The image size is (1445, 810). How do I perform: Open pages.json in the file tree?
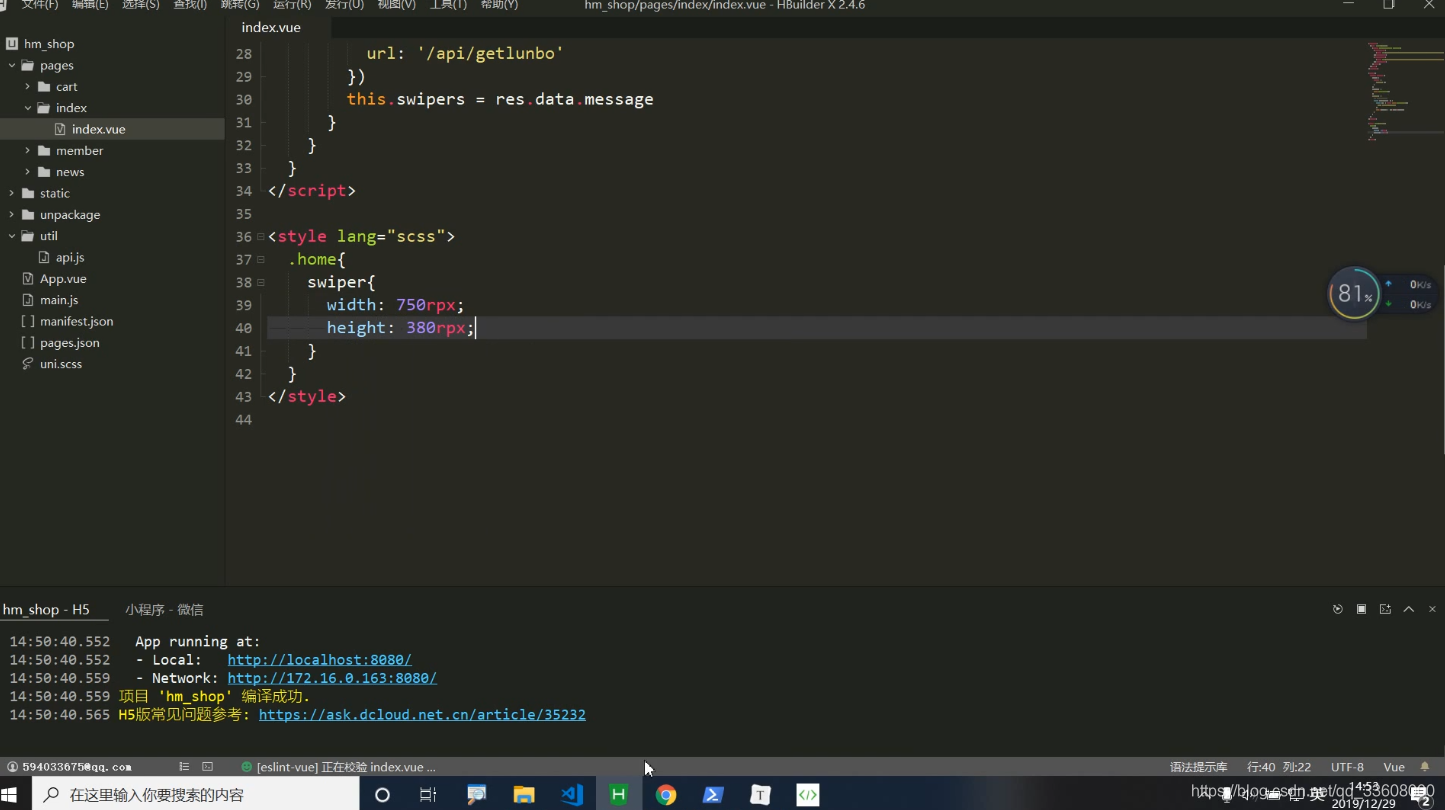(x=69, y=343)
